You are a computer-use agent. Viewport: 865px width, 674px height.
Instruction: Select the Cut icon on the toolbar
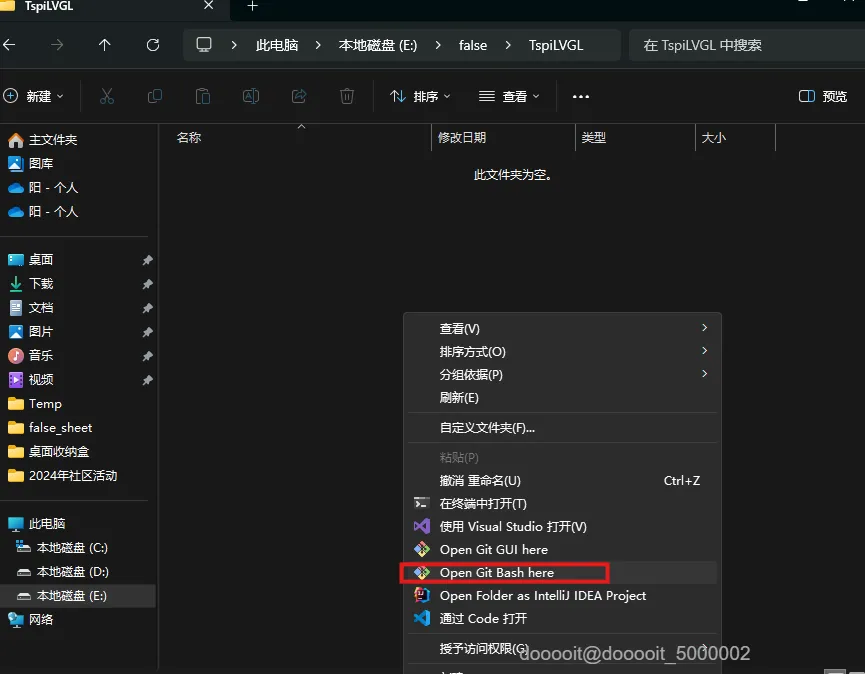pyautogui.click(x=107, y=95)
